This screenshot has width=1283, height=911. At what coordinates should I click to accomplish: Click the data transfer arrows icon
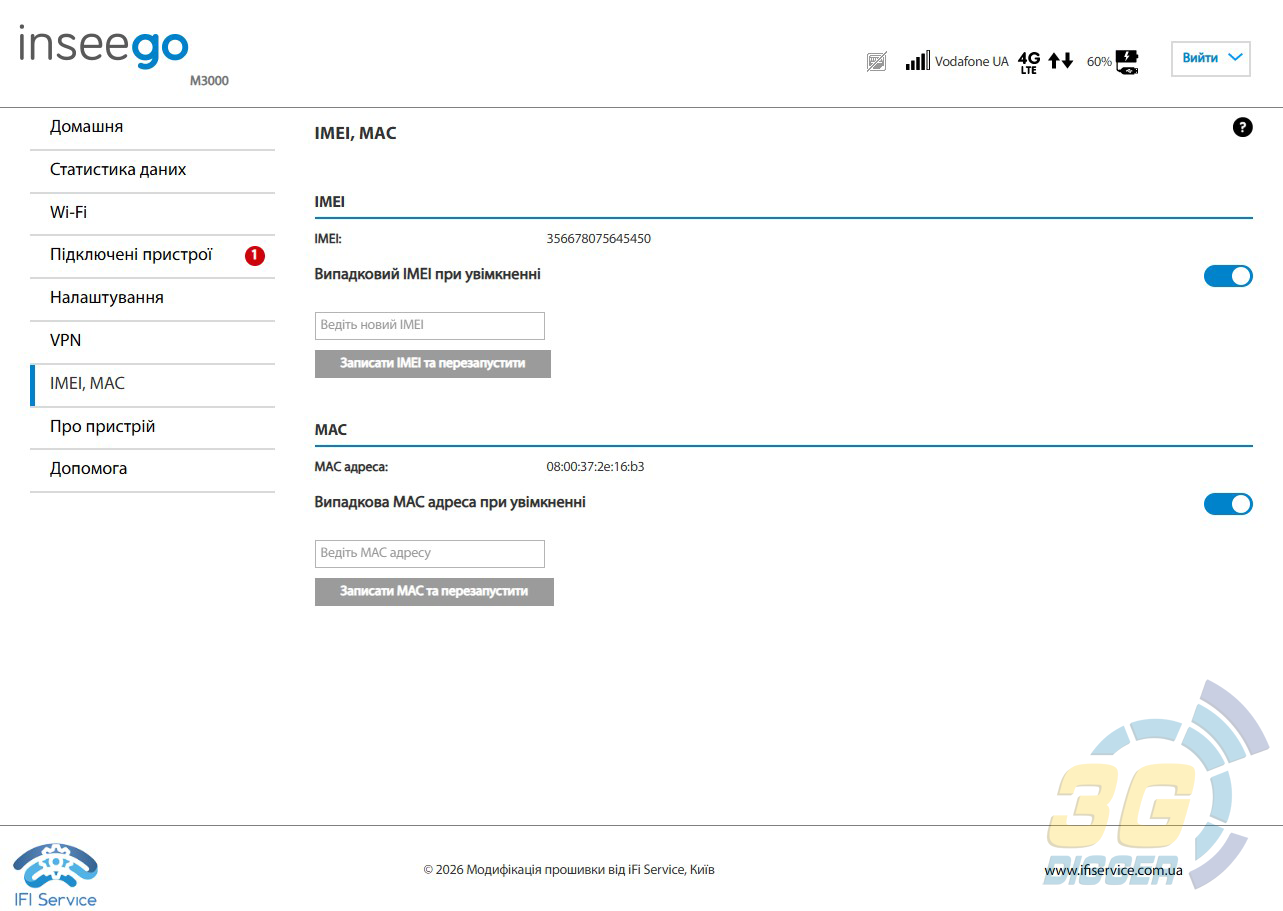[1061, 61]
